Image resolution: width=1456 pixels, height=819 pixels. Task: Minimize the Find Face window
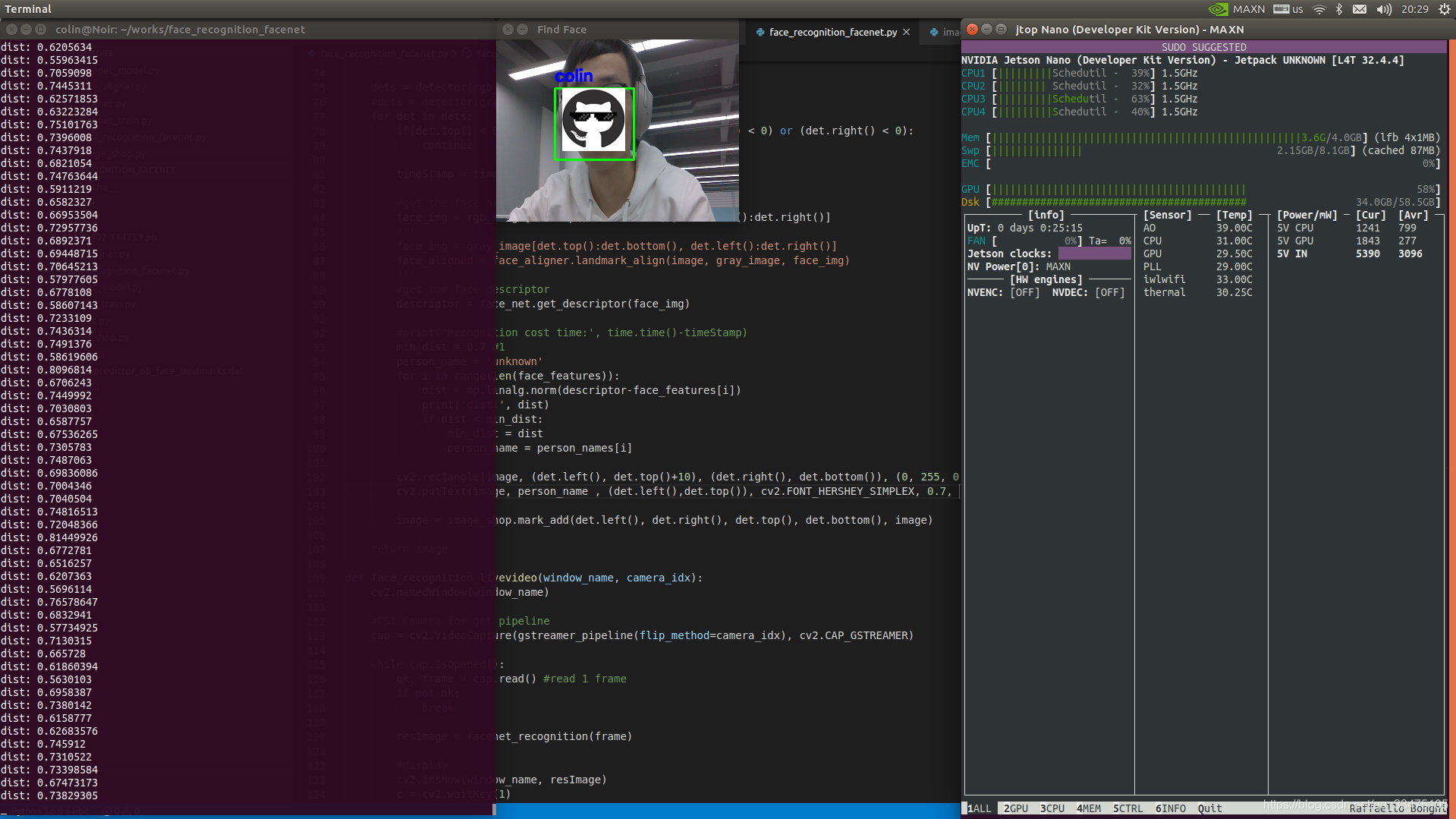point(522,30)
